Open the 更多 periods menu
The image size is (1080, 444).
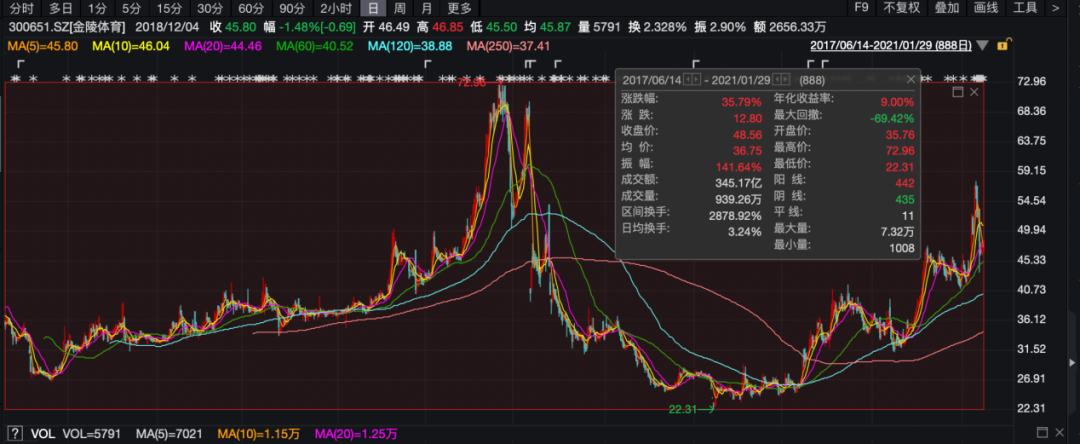[459, 8]
